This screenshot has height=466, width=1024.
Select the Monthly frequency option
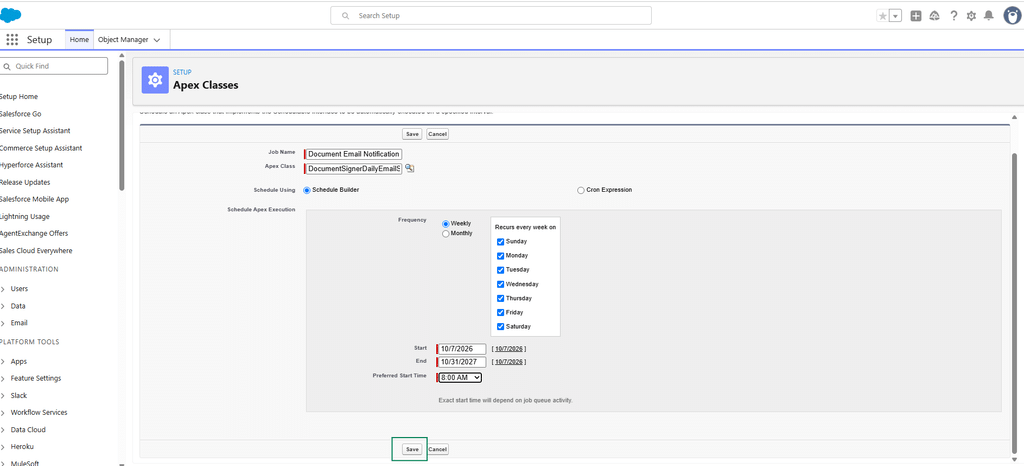446,234
